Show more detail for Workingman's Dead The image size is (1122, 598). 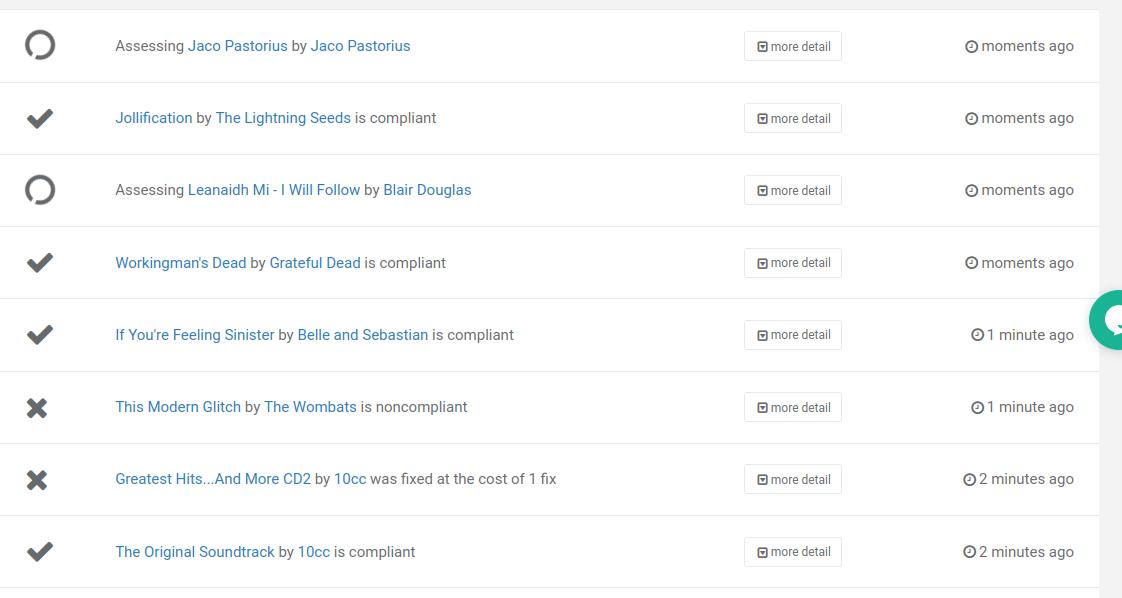click(793, 263)
